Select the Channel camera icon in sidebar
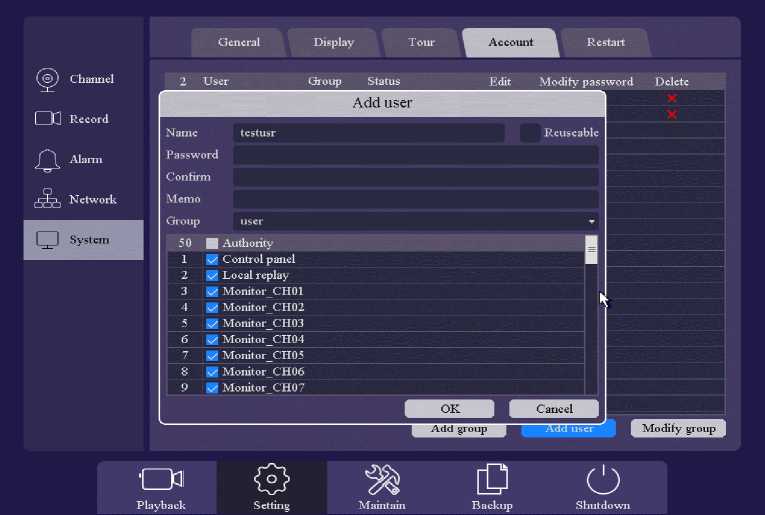The width and height of the screenshot is (765, 515). point(47,79)
